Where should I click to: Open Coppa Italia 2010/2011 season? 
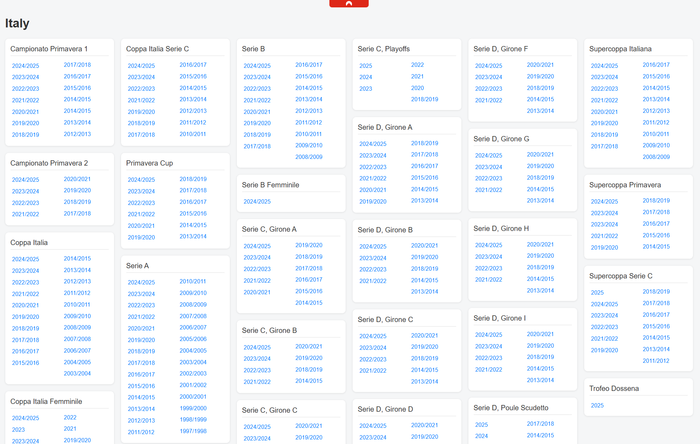click(77, 305)
